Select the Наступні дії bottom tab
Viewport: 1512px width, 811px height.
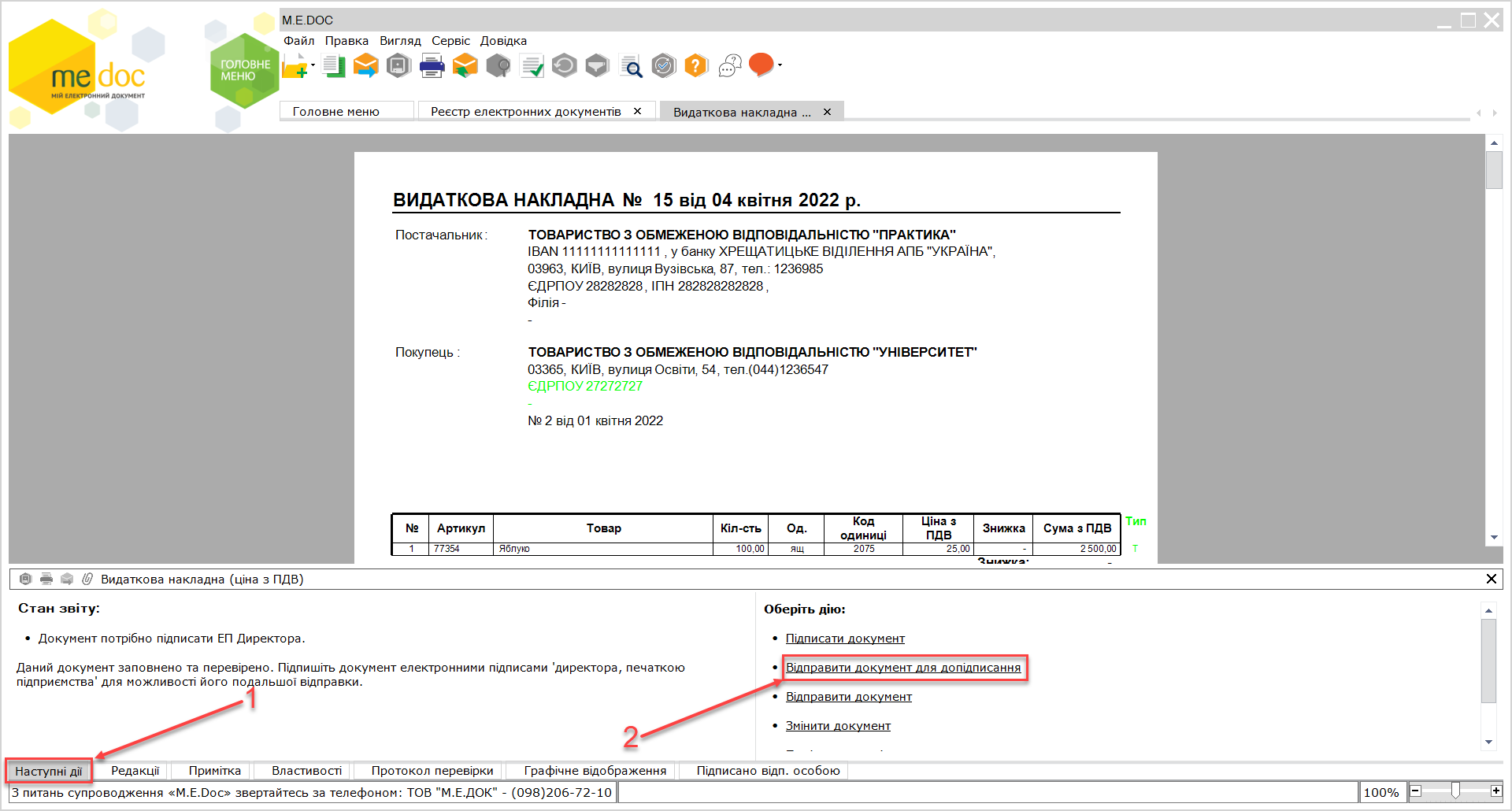49,771
